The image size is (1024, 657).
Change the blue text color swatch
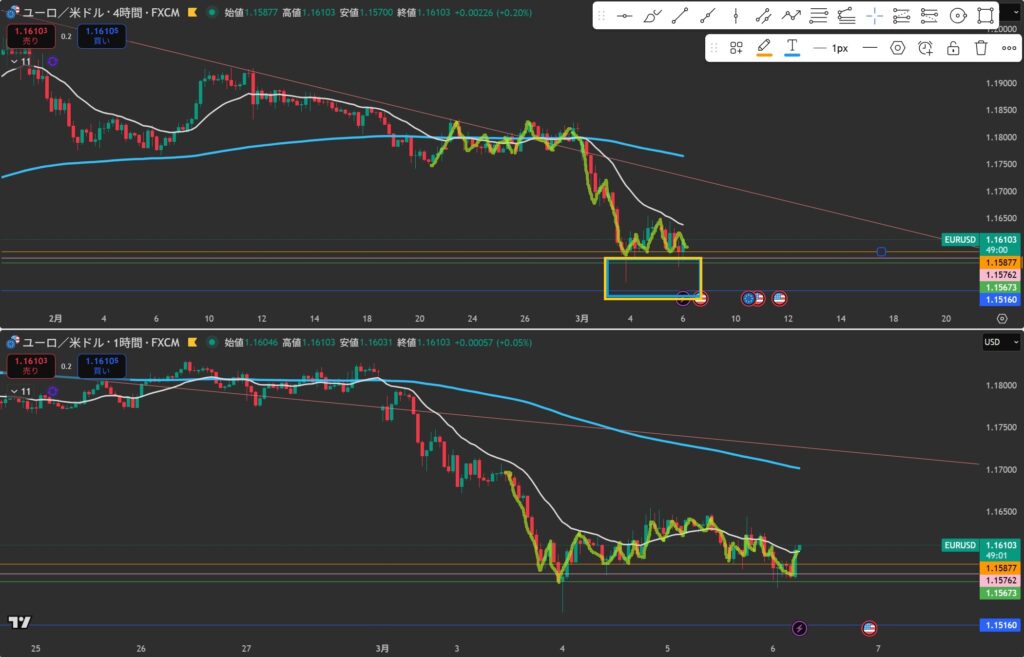pyautogui.click(x=791, y=47)
